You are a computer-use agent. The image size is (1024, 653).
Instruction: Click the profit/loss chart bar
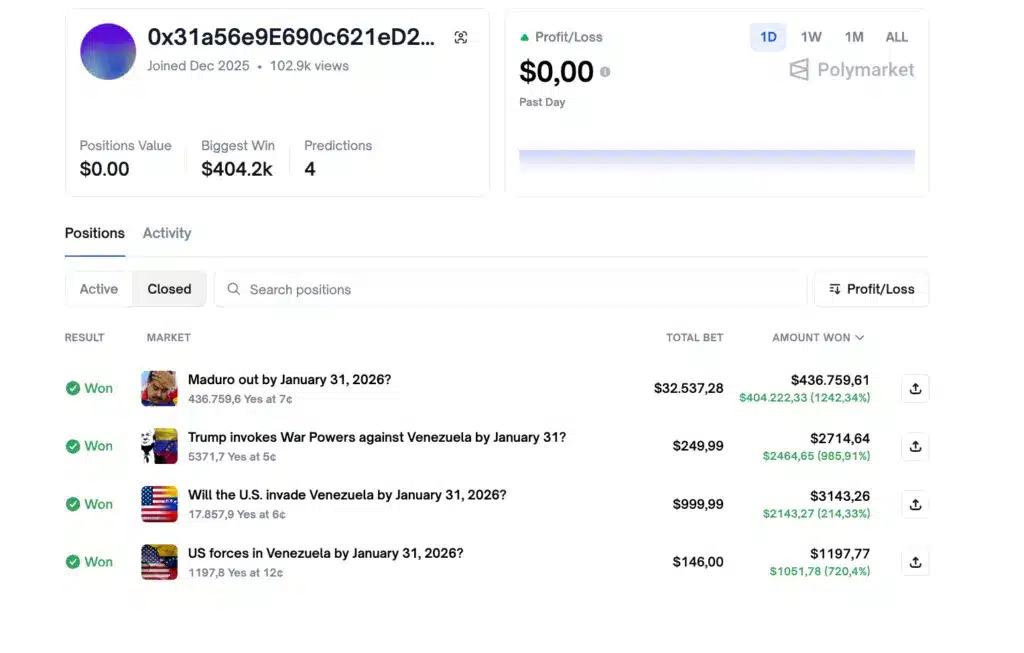tap(716, 160)
